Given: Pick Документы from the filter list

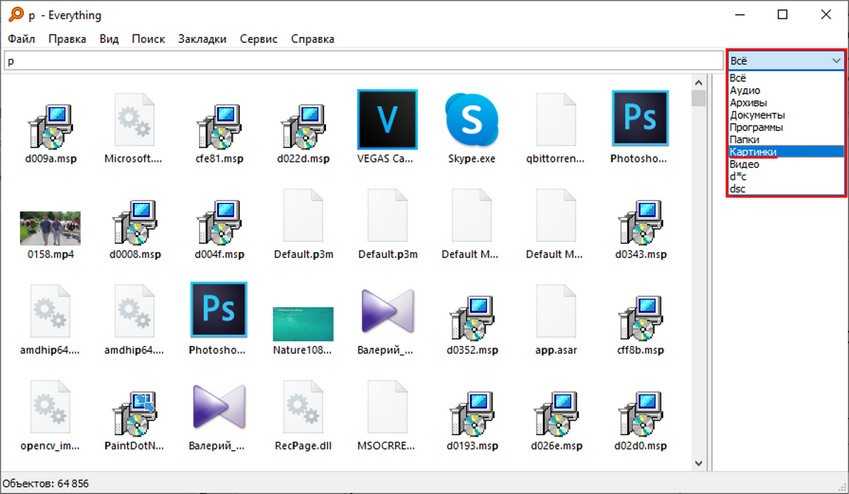Looking at the screenshot, I should pyautogui.click(x=757, y=115).
